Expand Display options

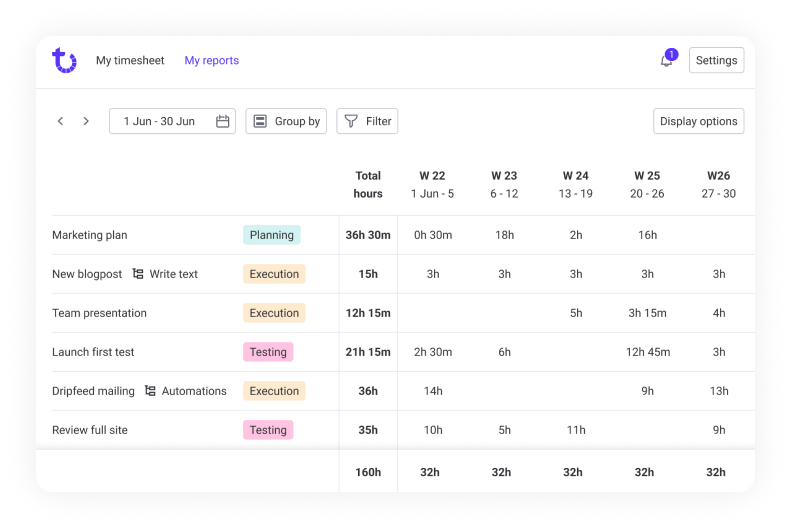click(698, 121)
